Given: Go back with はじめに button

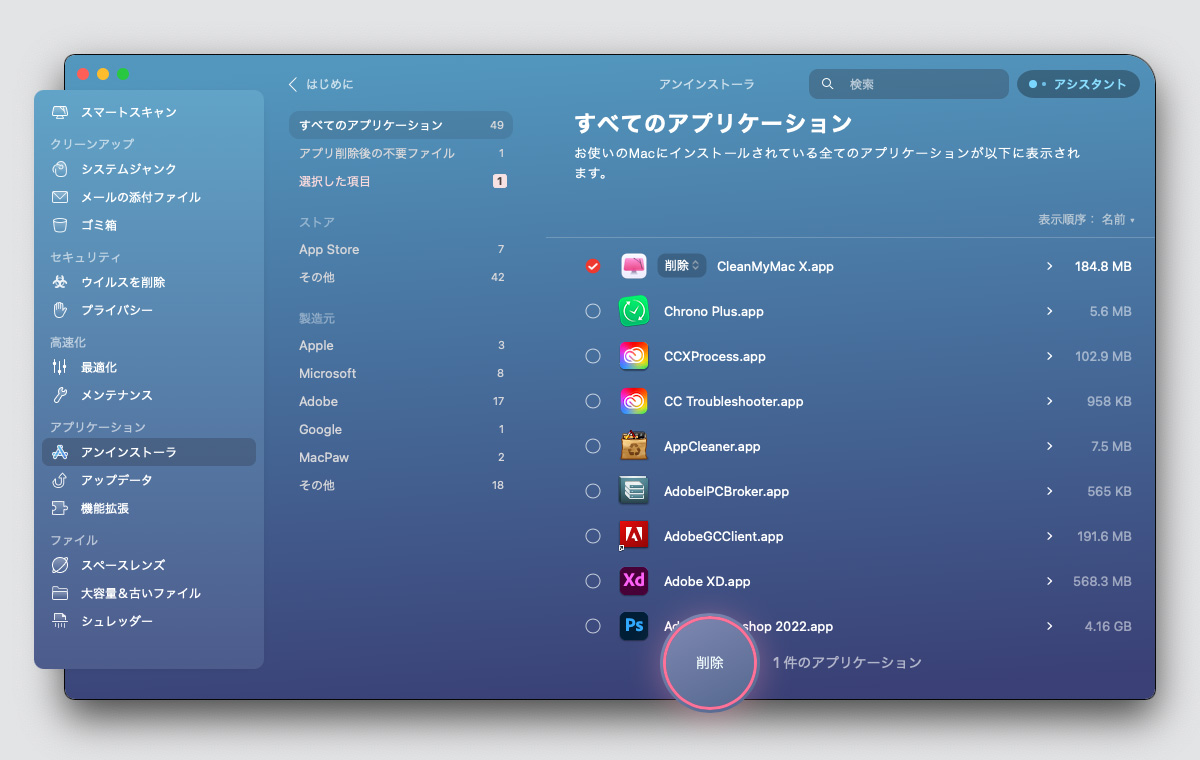Looking at the screenshot, I should tap(321, 84).
